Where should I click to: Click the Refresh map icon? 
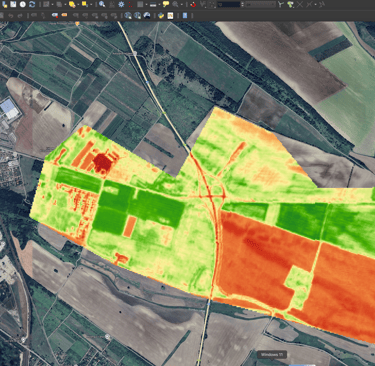click(32, 4)
